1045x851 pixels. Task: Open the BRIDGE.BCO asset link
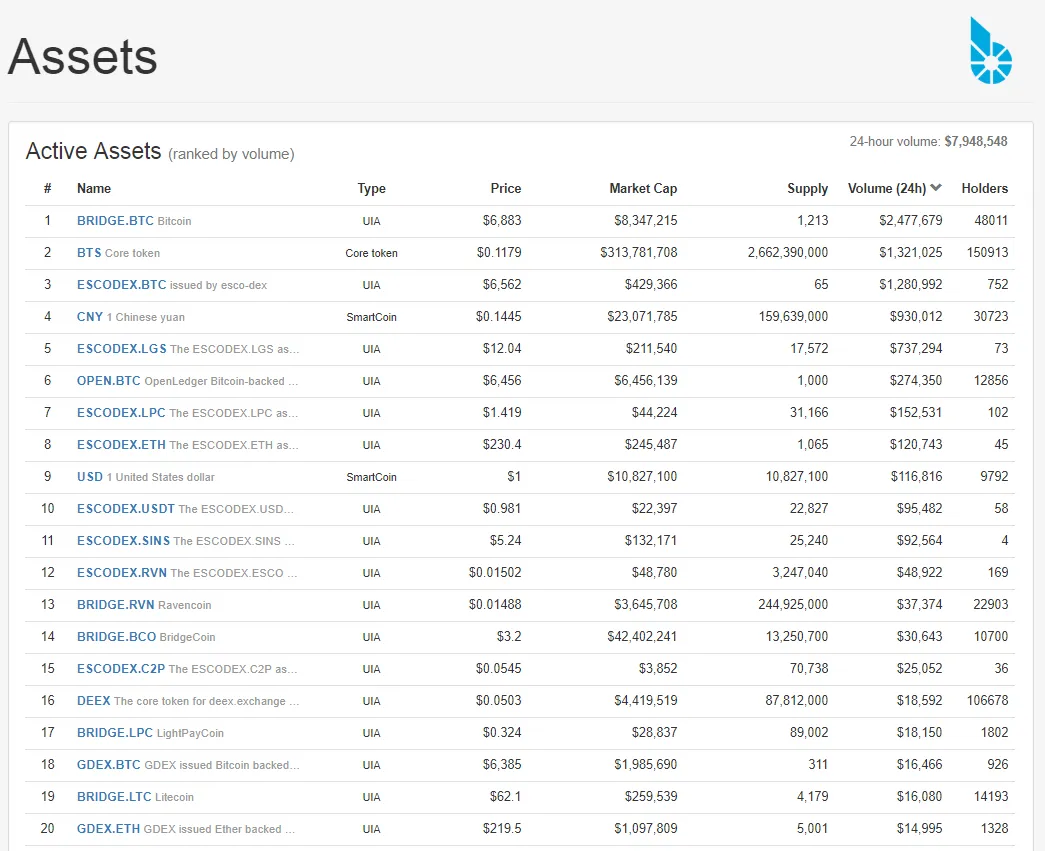click(x=116, y=636)
